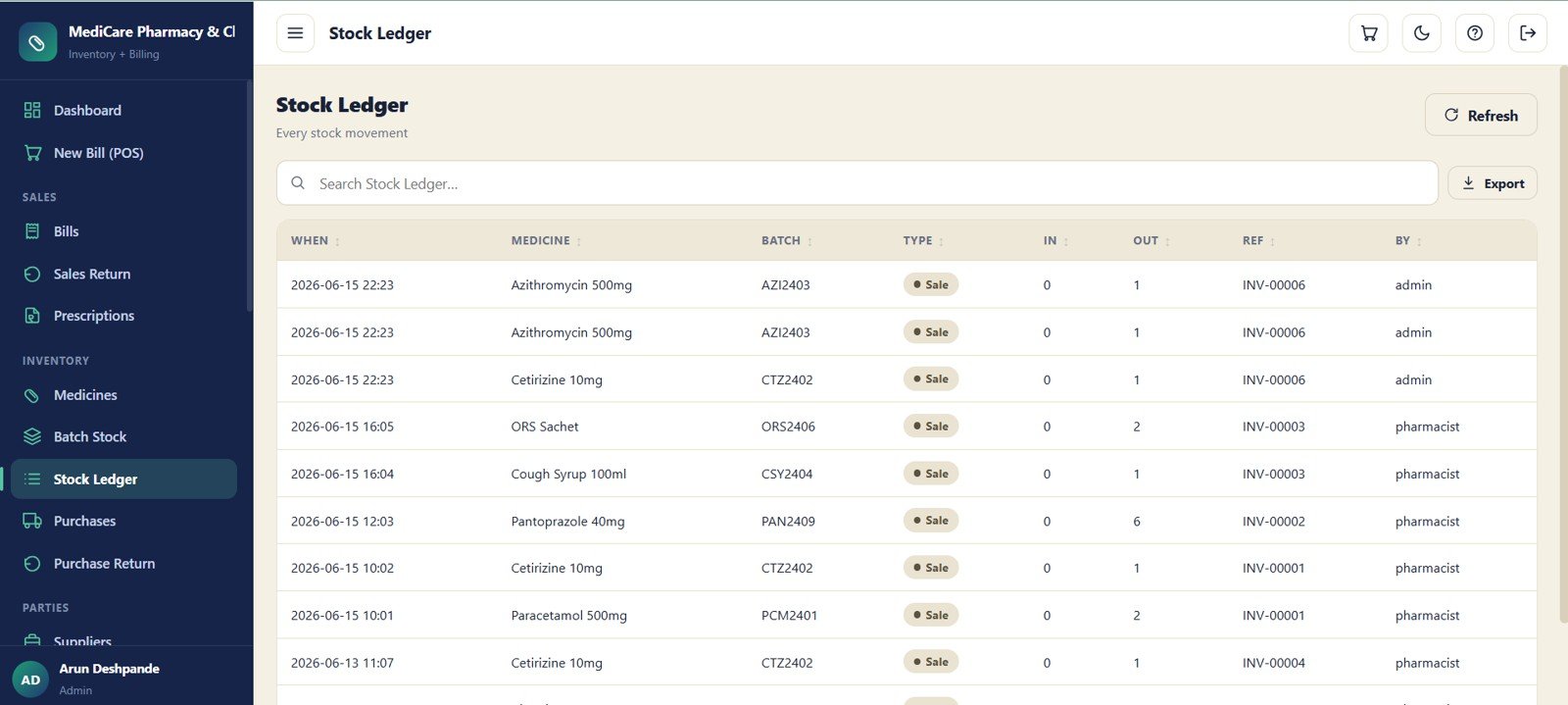Sort table by OUT column
The image size is (1568, 705).
point(1151,241)
